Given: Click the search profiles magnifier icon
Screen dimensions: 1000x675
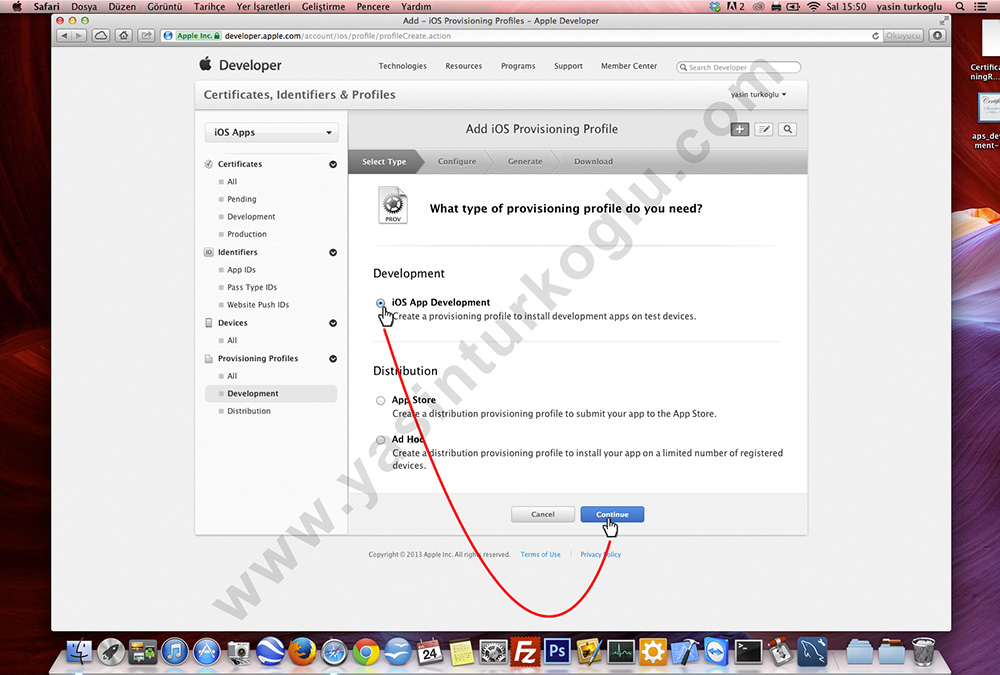Looking at the screenshot, I should click(x=788, y=130).
